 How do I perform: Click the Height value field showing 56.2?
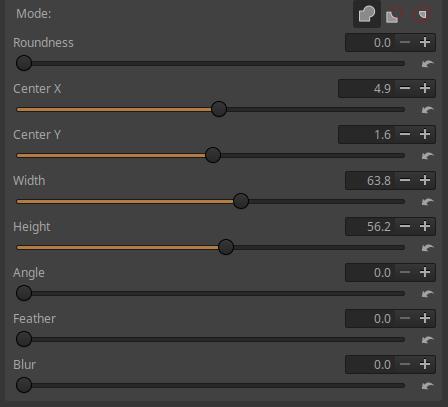[370, 226]
